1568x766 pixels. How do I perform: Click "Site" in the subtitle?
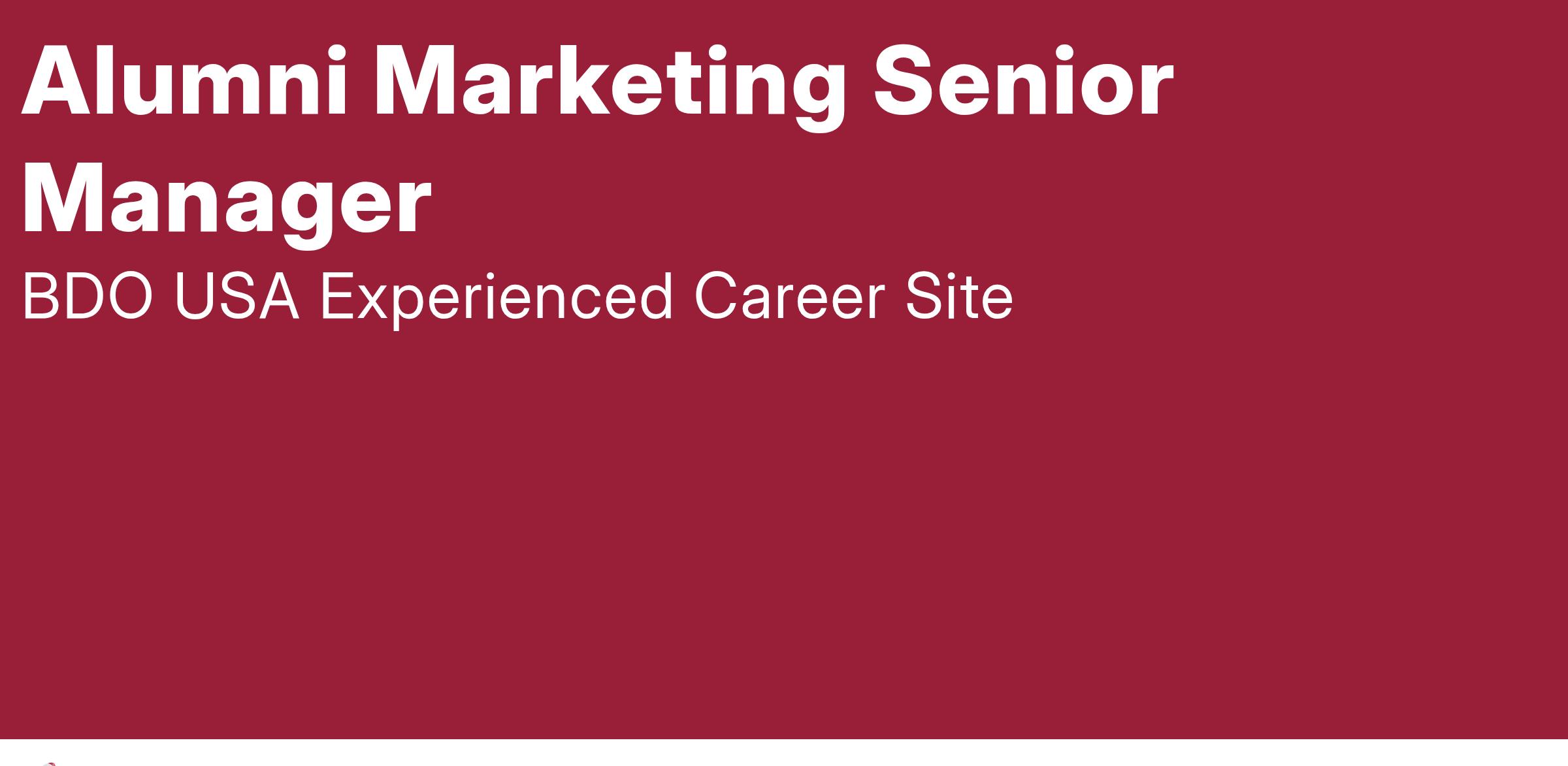(959, 297)
